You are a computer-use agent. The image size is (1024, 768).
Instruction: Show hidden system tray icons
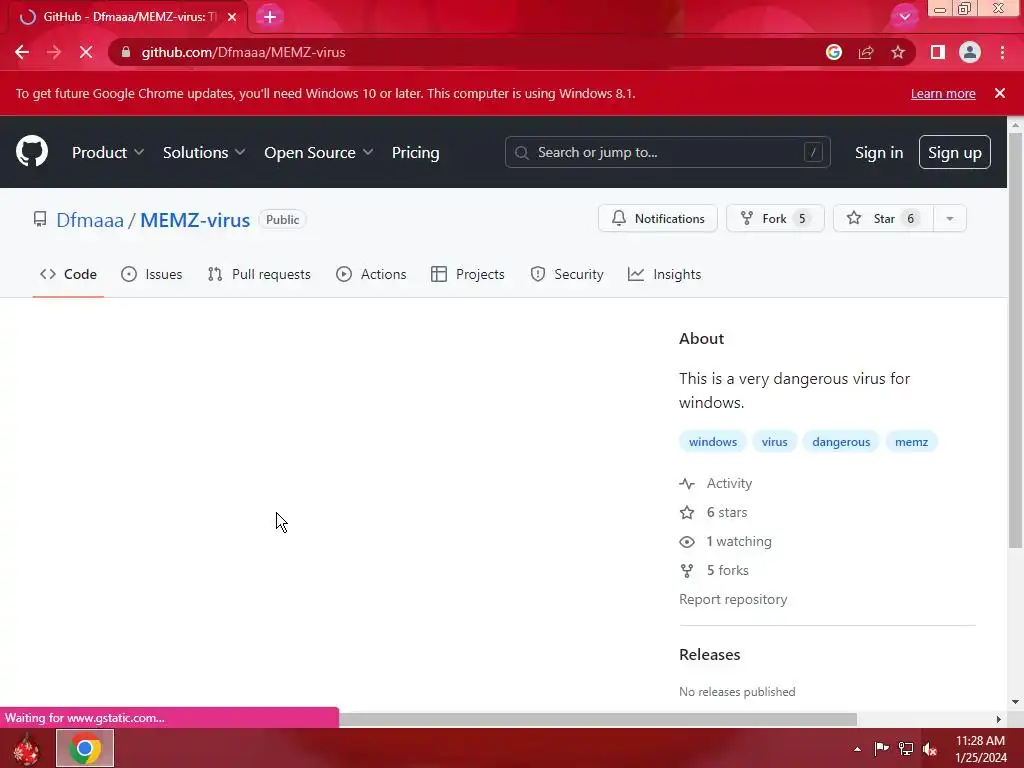tap(857, 749)
